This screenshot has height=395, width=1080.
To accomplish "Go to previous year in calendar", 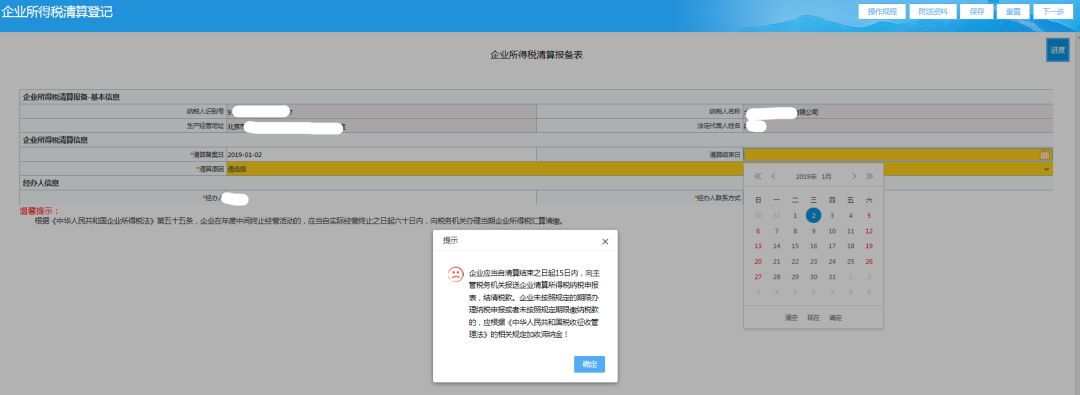I will click(758, 176).
